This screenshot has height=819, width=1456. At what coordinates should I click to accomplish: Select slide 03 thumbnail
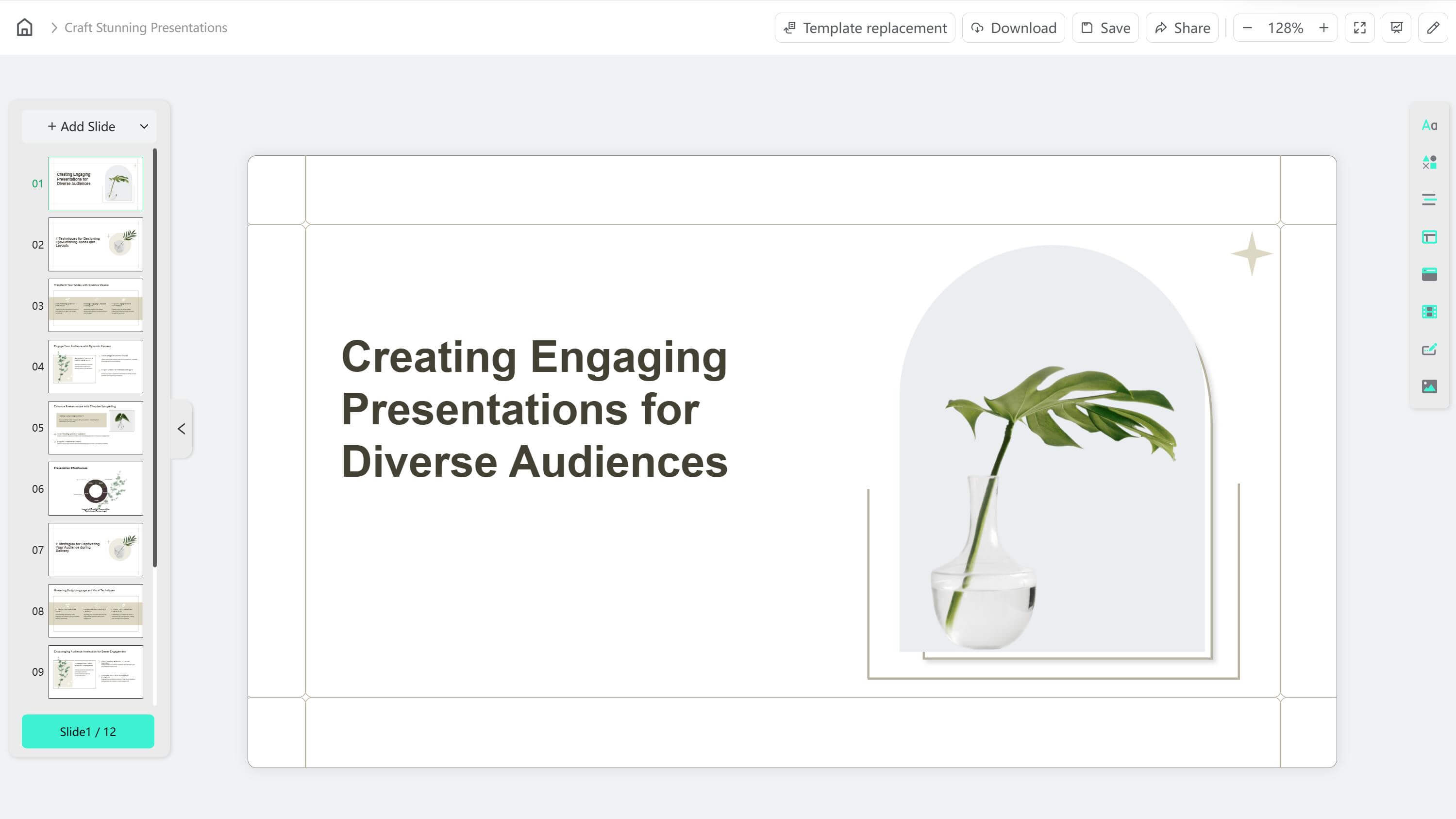(x=96, y=305)
